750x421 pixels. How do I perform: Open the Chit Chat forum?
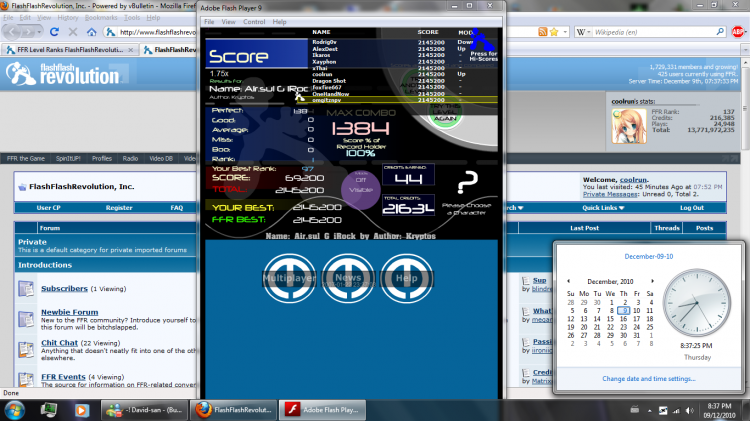pos(59,343)
